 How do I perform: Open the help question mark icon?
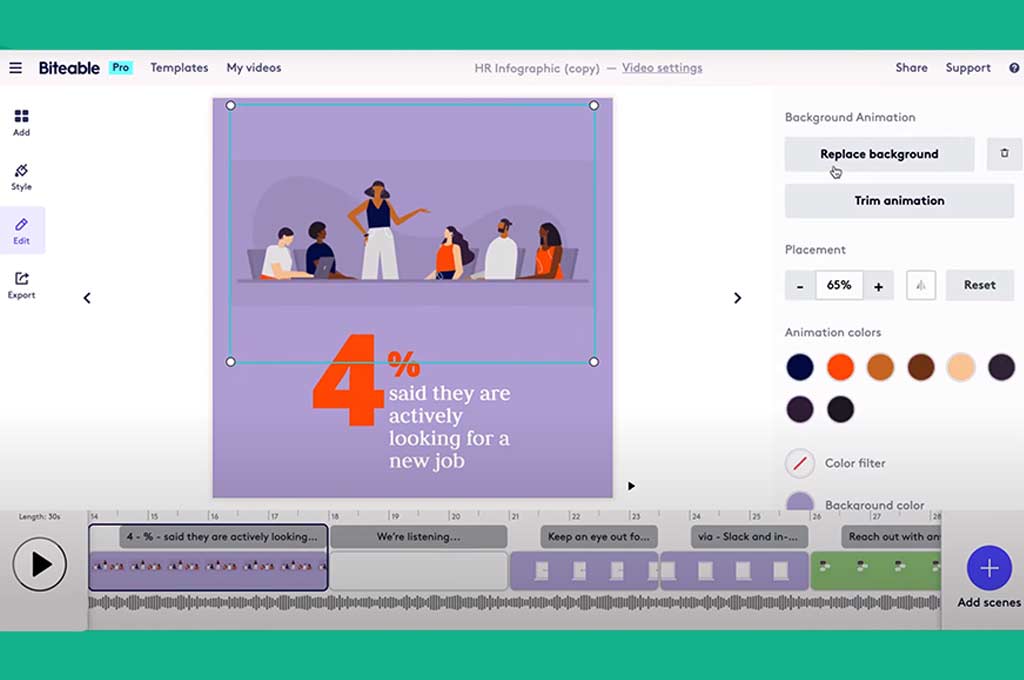[x=1014, y=68]
